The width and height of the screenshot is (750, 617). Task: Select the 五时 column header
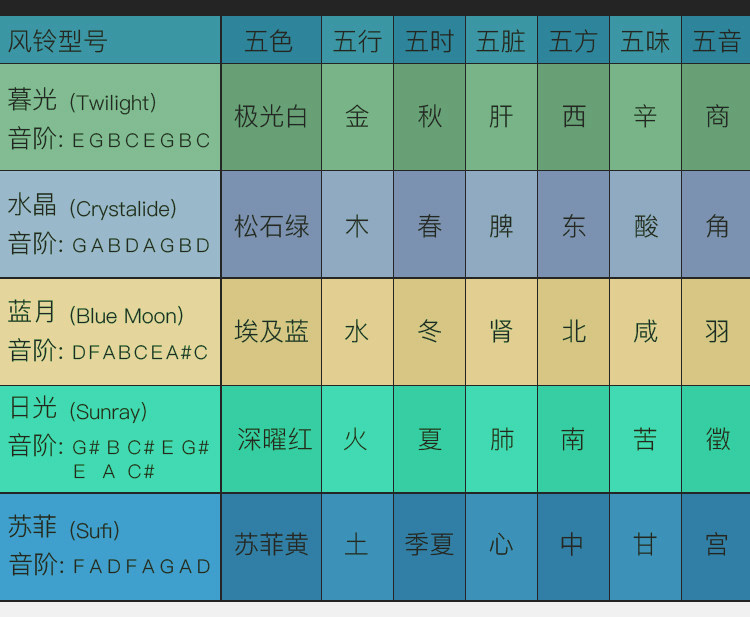click(x=429, y=41)
